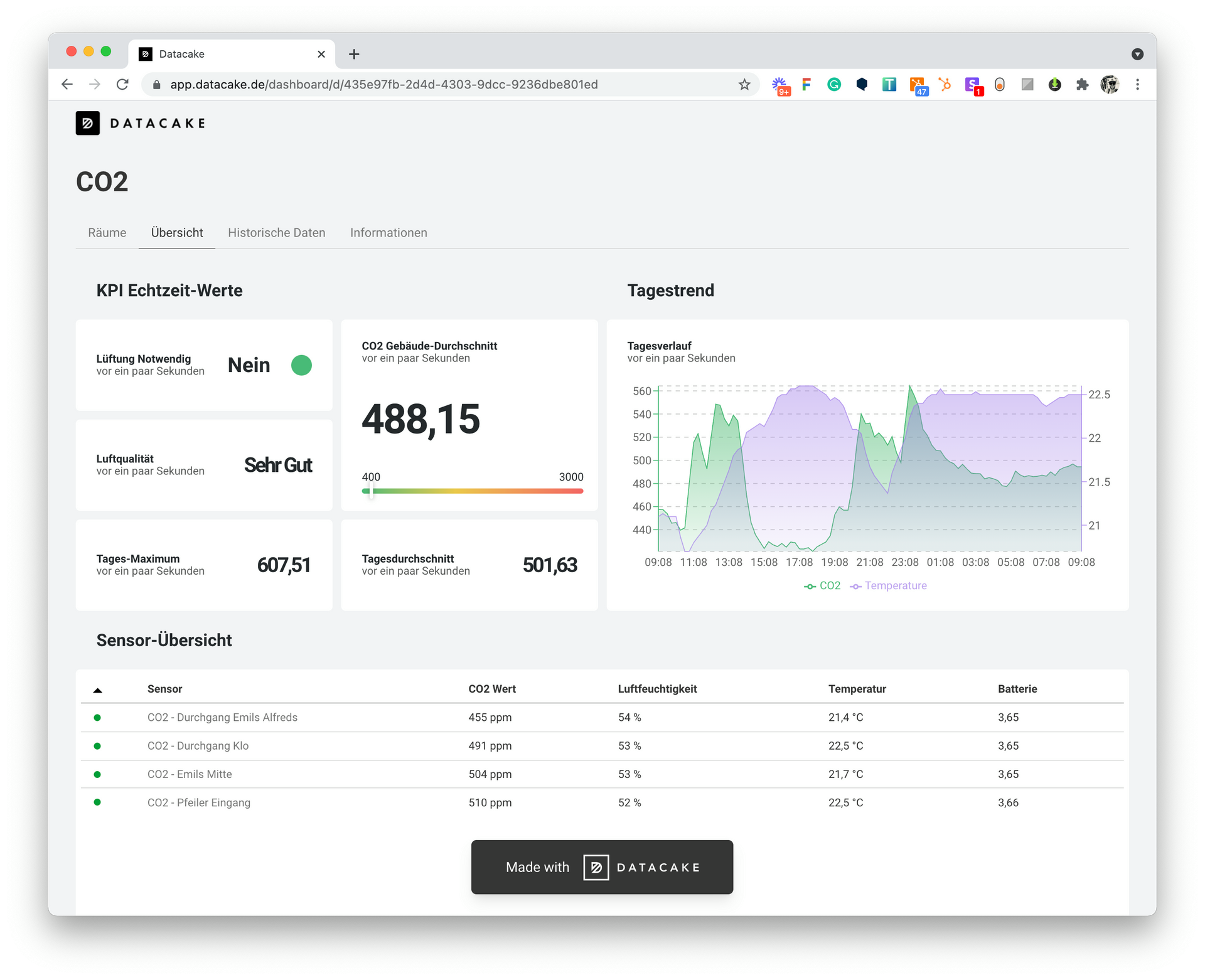The image size is (1205, 980).
Task: Switch to the Räume tab
Action: [x=107, y=233]
